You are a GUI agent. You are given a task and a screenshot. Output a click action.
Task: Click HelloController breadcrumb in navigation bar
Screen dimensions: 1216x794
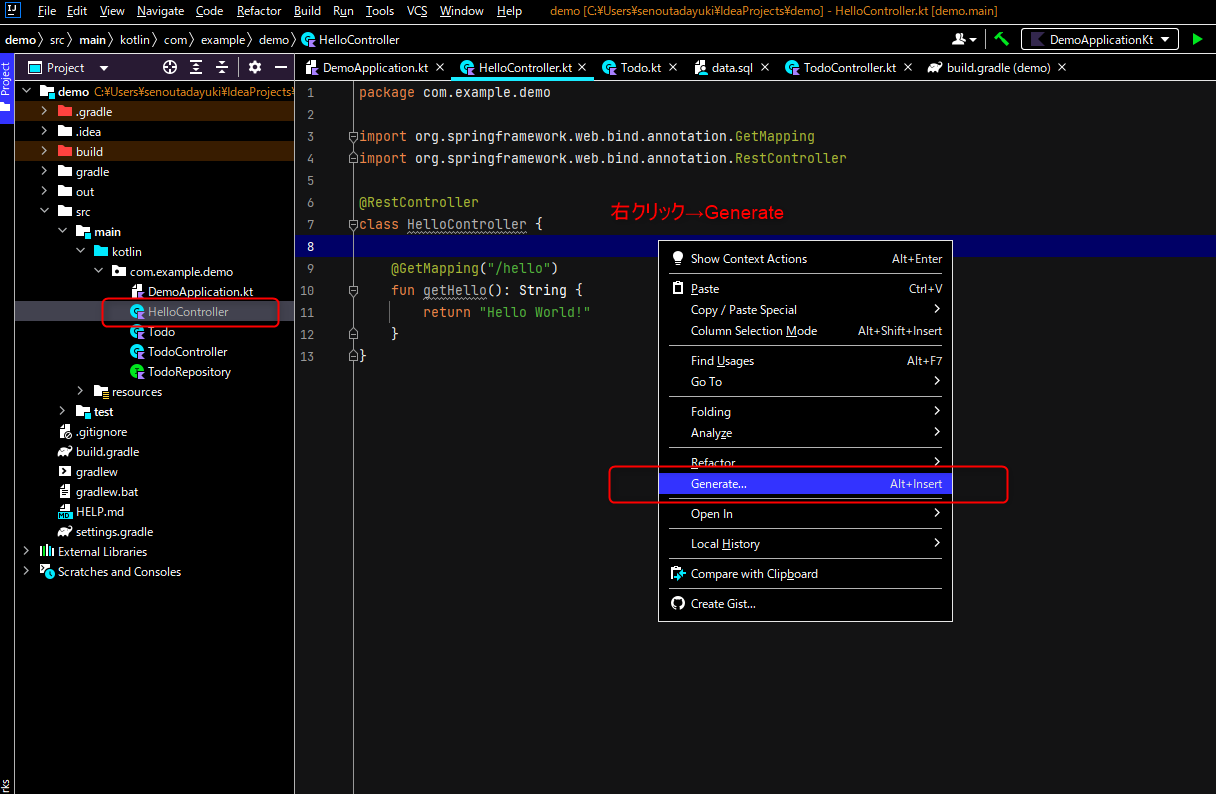(x=350, y=40)
